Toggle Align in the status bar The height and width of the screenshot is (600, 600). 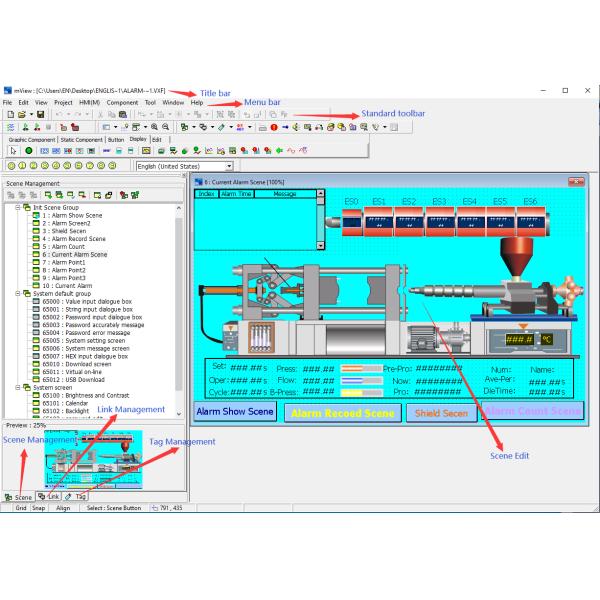point(63,508)
